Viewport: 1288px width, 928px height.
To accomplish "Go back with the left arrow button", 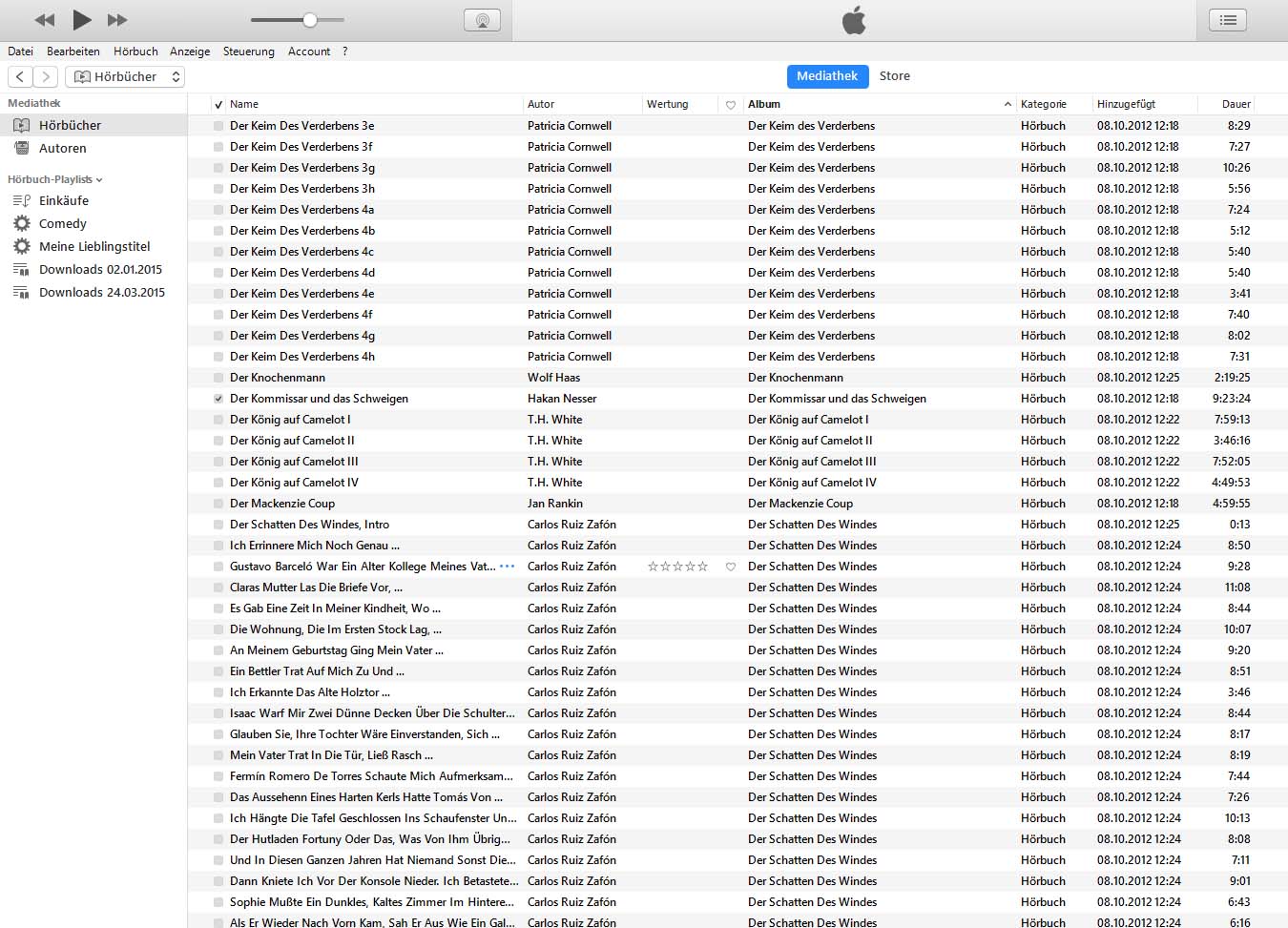I will point(20,76).
